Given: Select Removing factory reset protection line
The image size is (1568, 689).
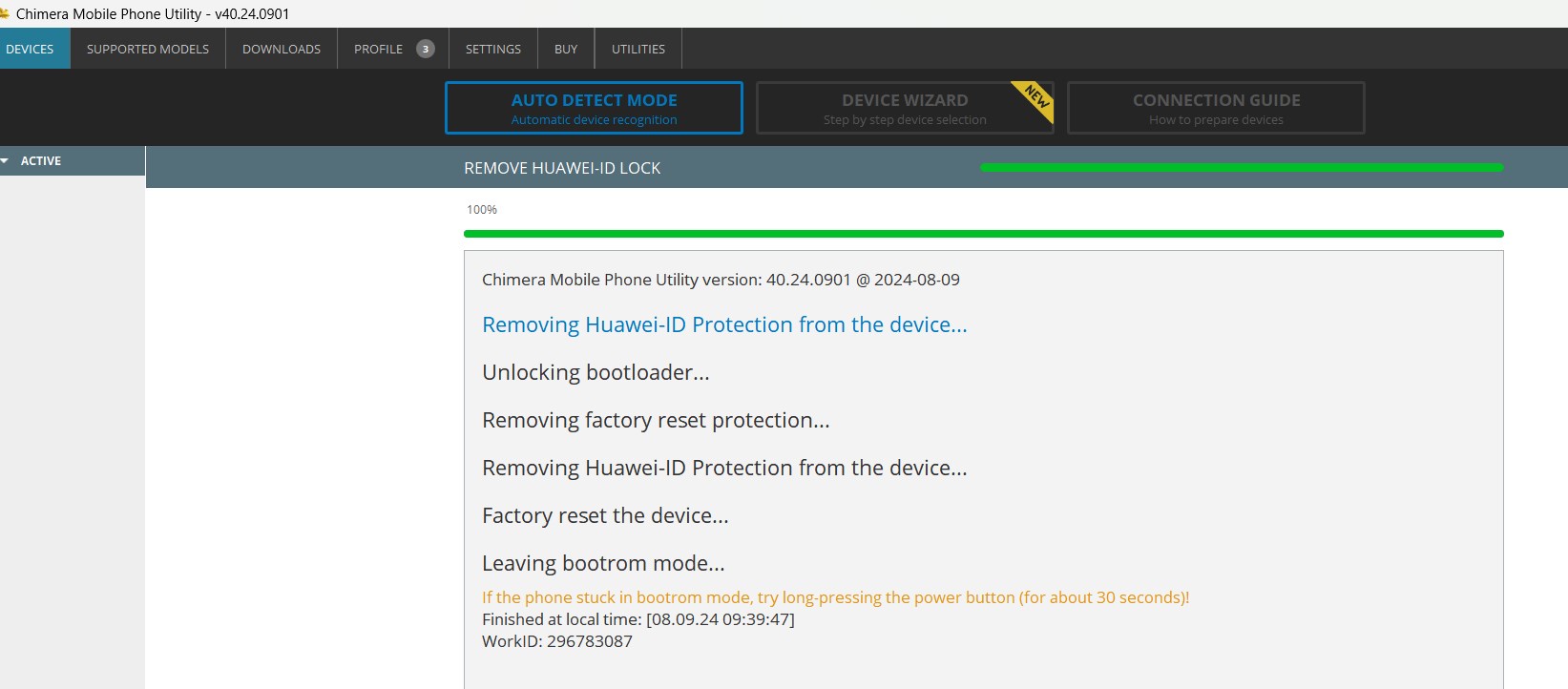Looking at the screenshot, I should (x=656, y=420).
